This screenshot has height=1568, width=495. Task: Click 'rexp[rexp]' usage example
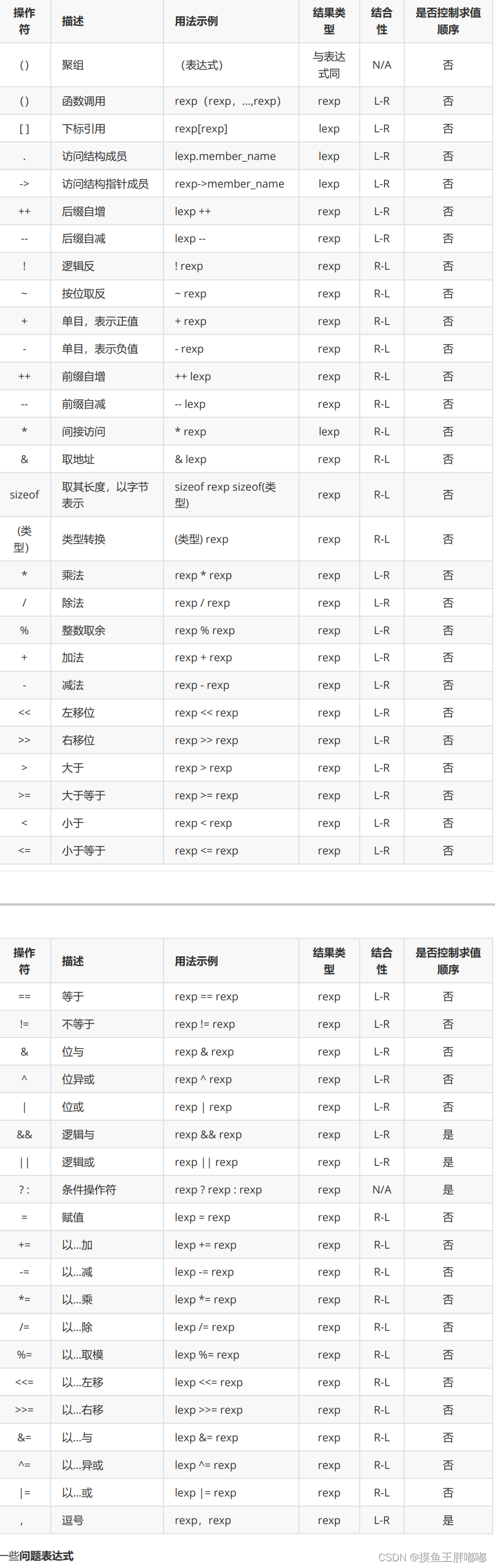(x=201, y=128)
